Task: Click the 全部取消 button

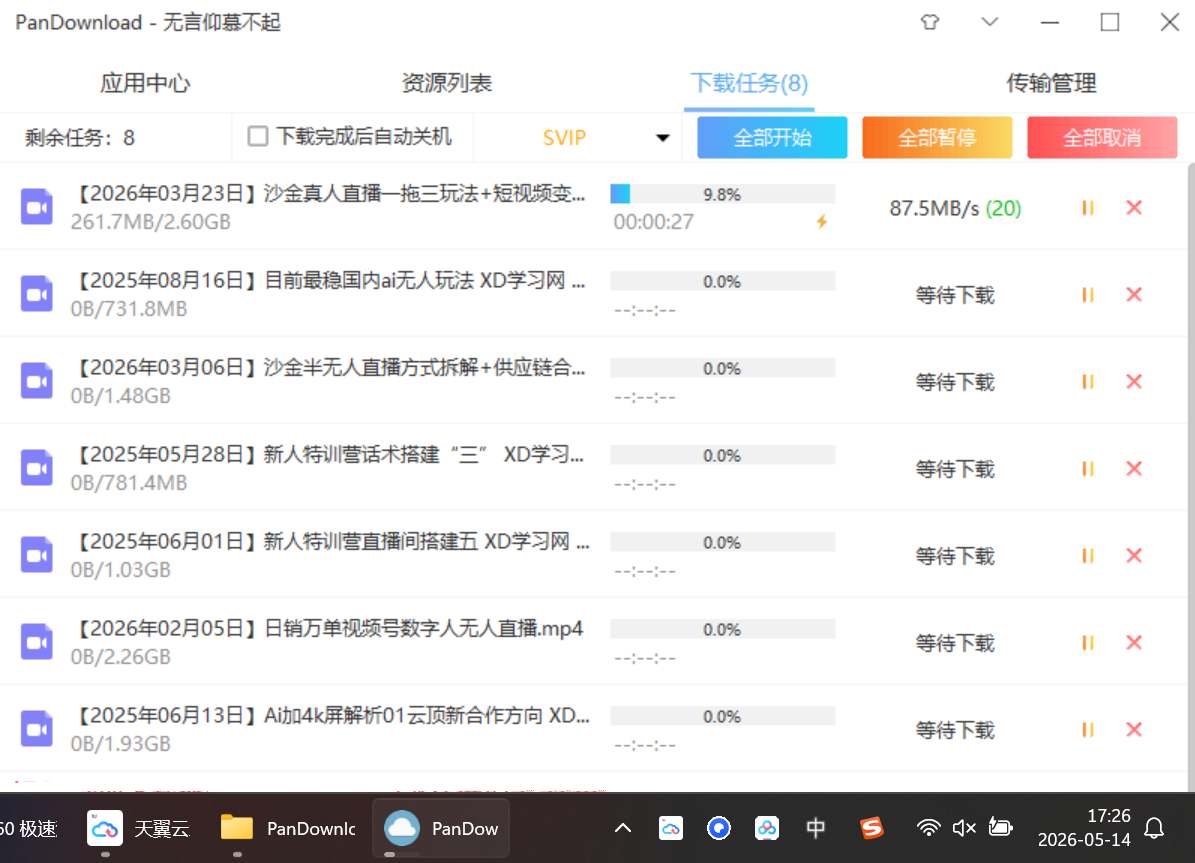Action: point(1102,138)
